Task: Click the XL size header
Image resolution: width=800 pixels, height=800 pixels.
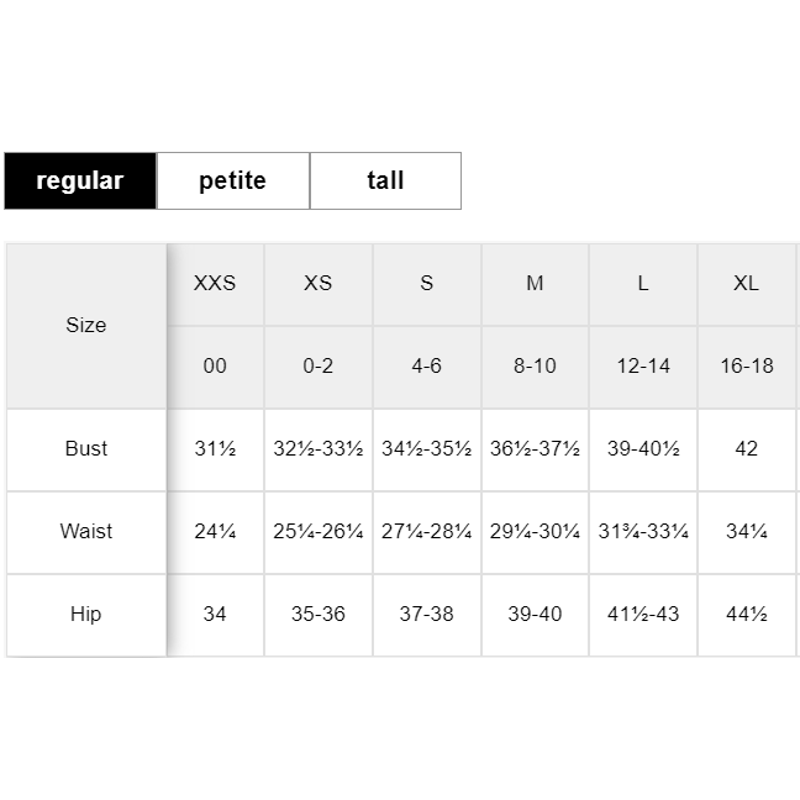Action: tap(746, 284)
